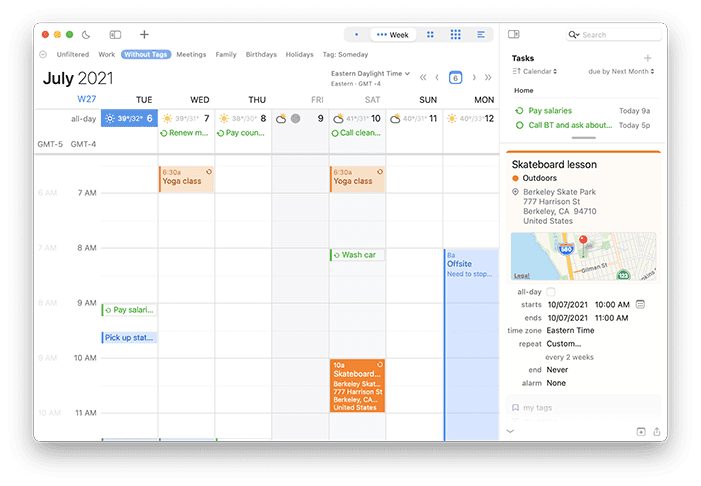Viewport: 701px width, 486px height.
Task: Mark Call BT task complete
Action: tap(519, 125)
